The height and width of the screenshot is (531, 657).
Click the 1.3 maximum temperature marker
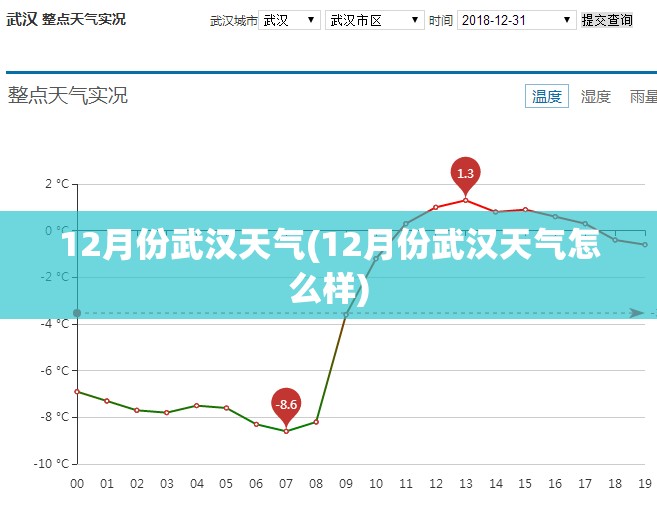(x=465, y=174)
